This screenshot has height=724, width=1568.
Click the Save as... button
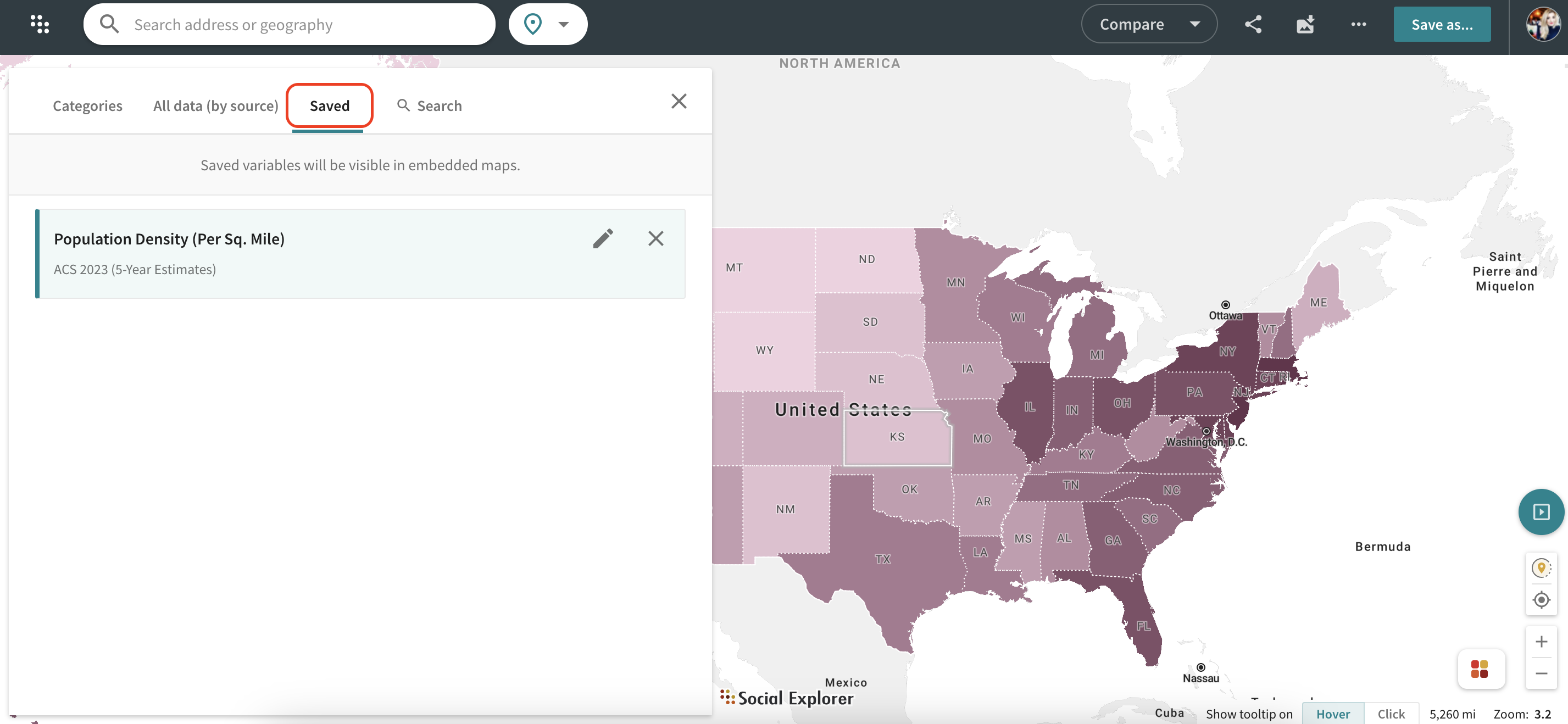coord(1442,24)
